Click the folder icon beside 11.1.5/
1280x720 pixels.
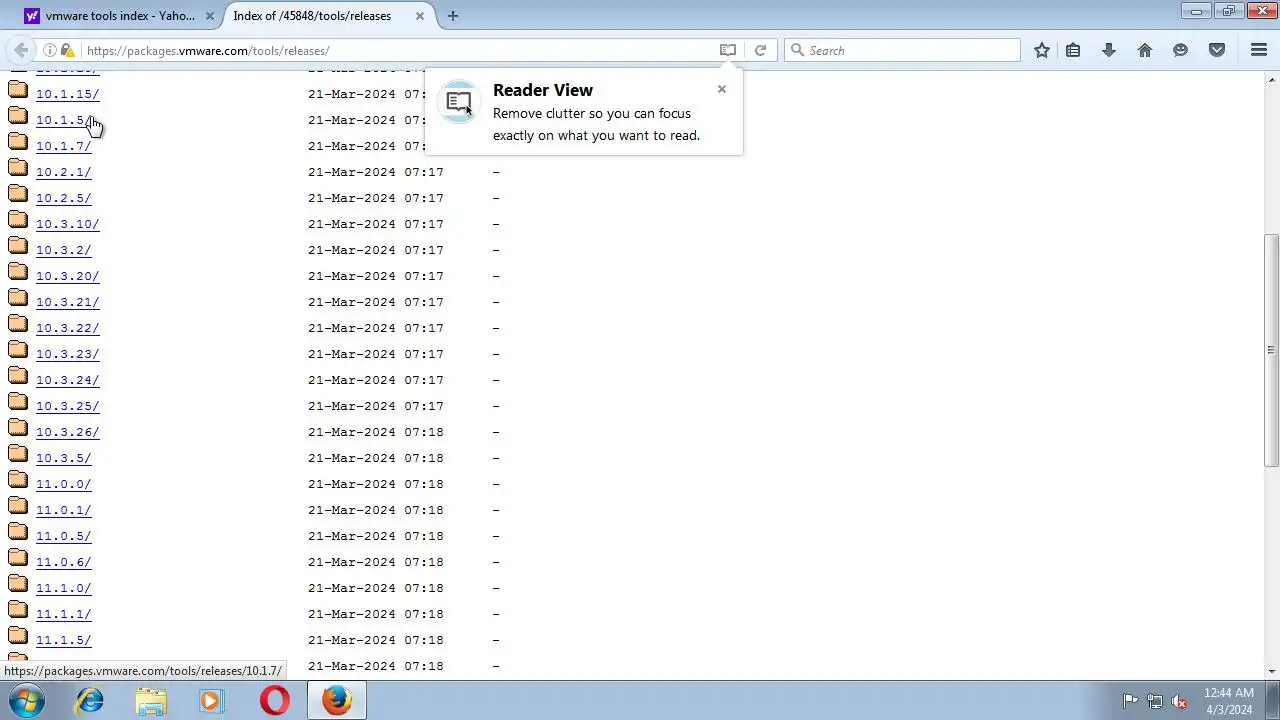click(18, 635)
